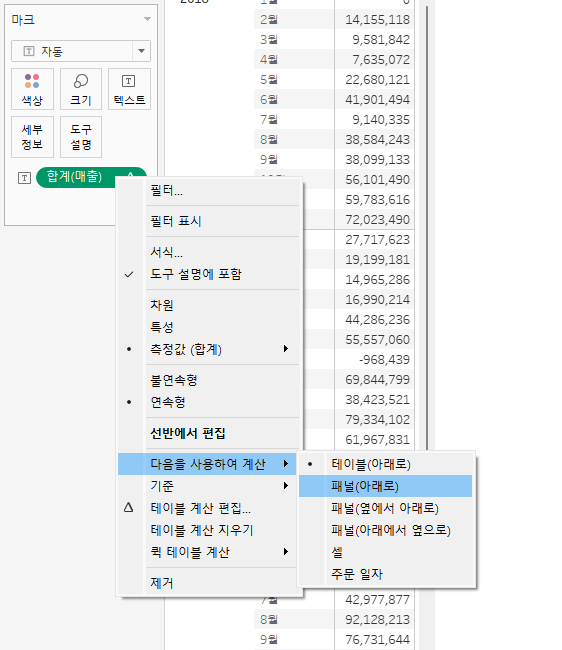The image size is (562, 650).
Task: Click the value 72,023,490
Action: click(377, 219)
